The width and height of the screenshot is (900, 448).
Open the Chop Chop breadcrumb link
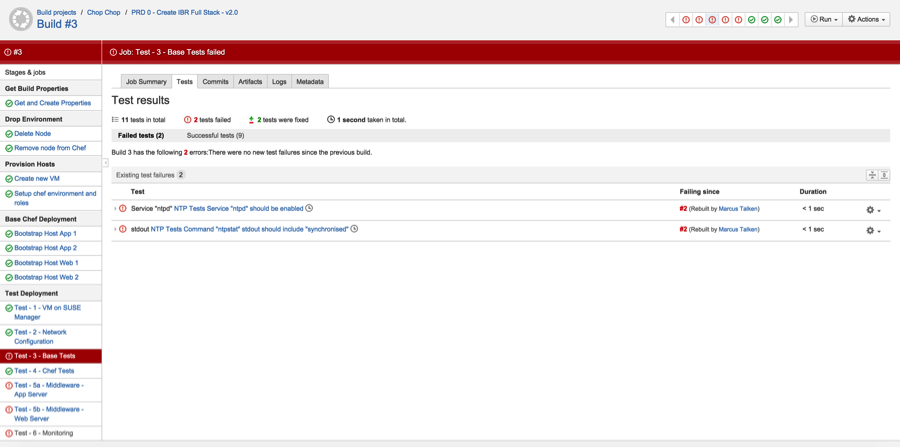104,13
